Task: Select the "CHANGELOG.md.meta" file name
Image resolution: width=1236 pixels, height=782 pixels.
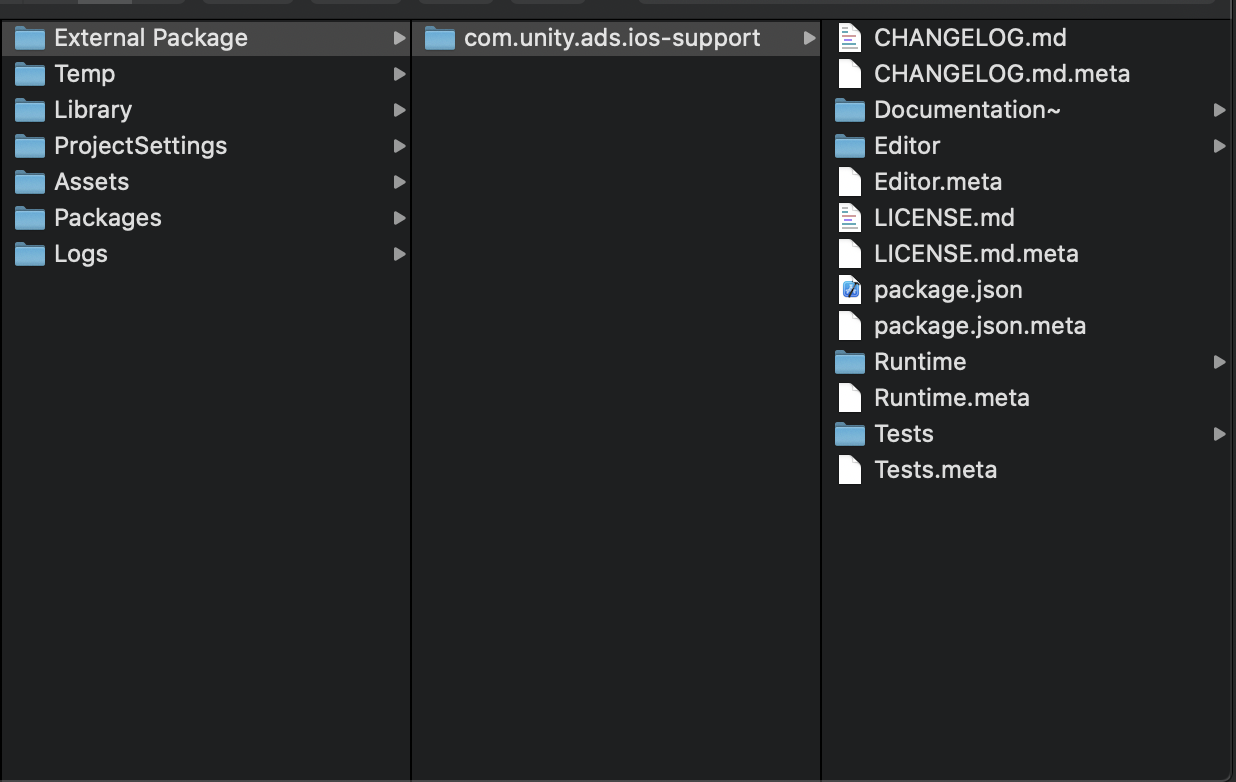Action: pyautogui.click(x=1002, y=74)
